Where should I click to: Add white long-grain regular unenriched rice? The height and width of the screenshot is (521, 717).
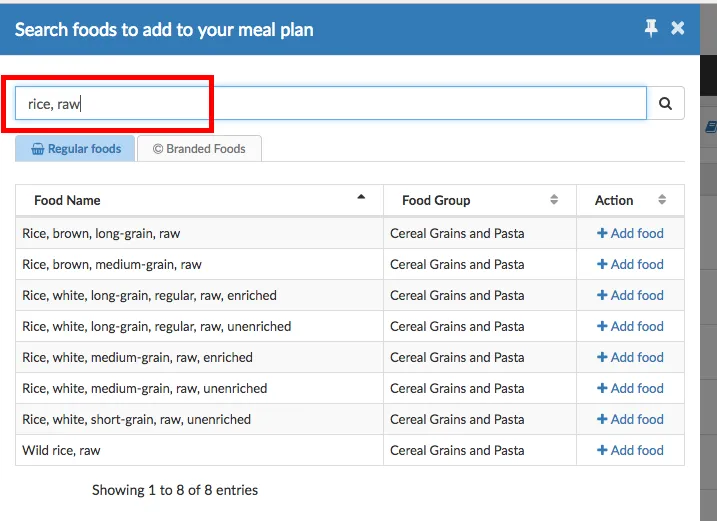(x=630, y=326)
